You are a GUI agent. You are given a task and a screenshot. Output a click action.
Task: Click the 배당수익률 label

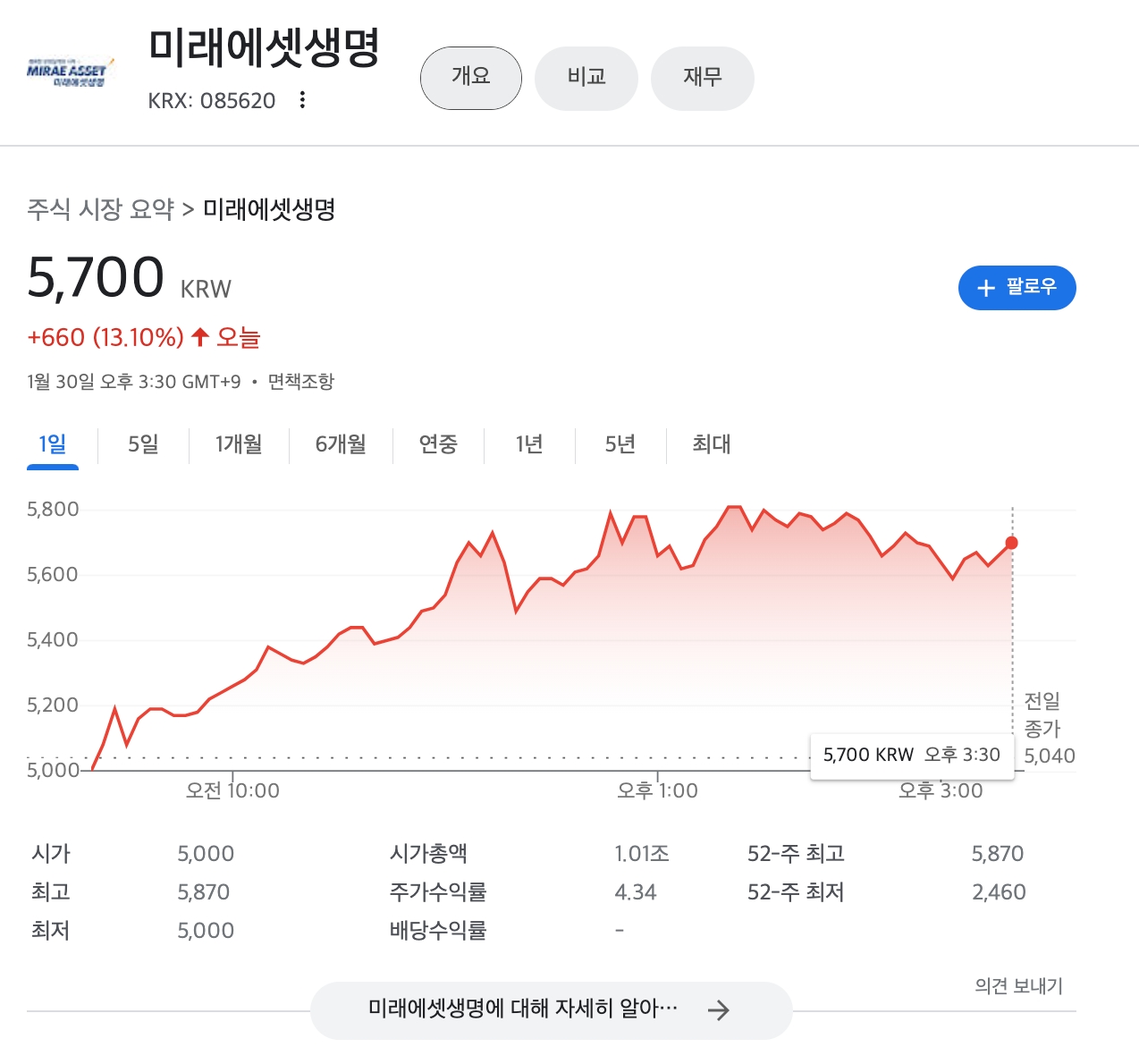point(438,931)
